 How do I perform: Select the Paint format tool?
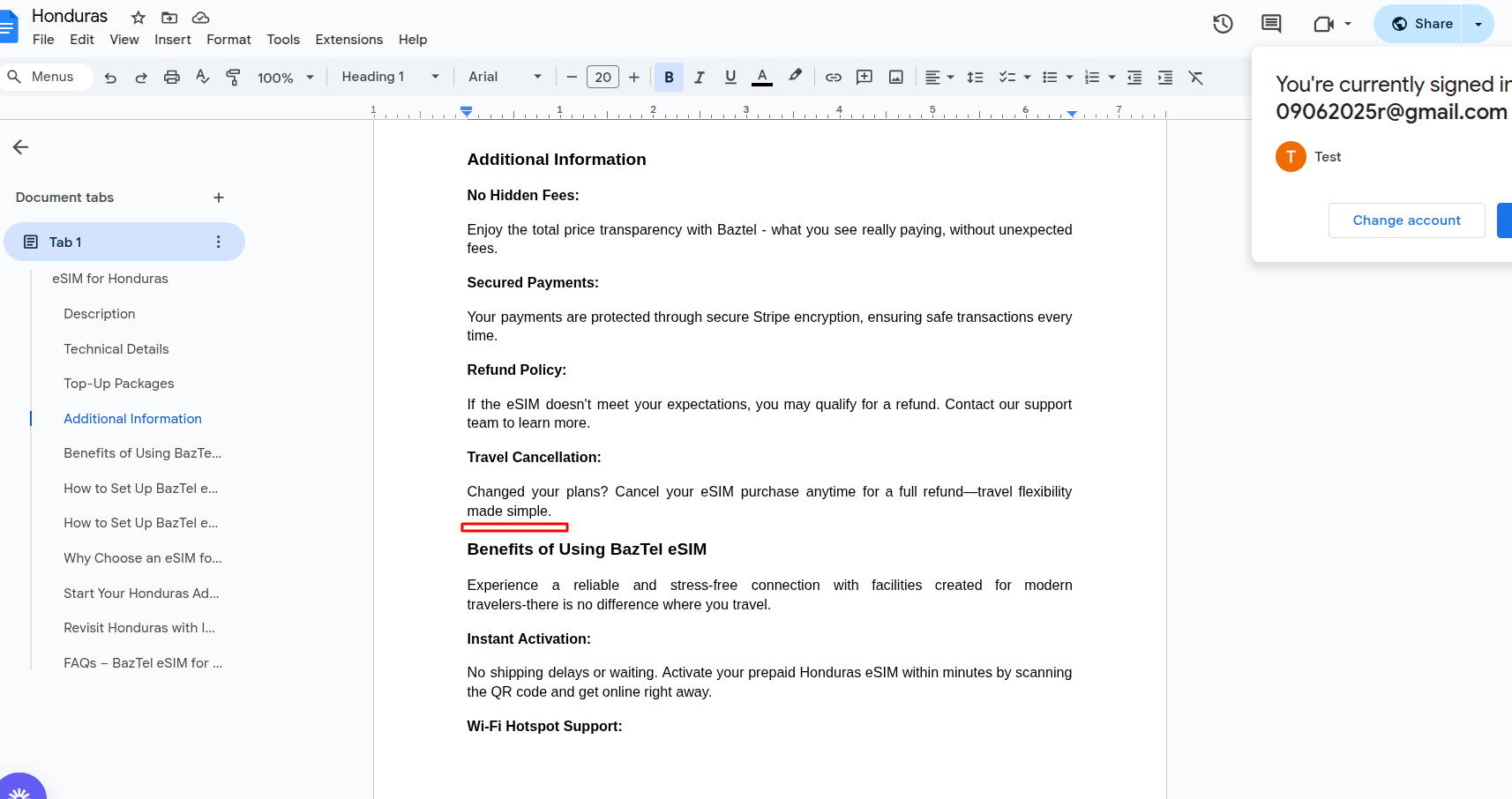click(233, 78)
